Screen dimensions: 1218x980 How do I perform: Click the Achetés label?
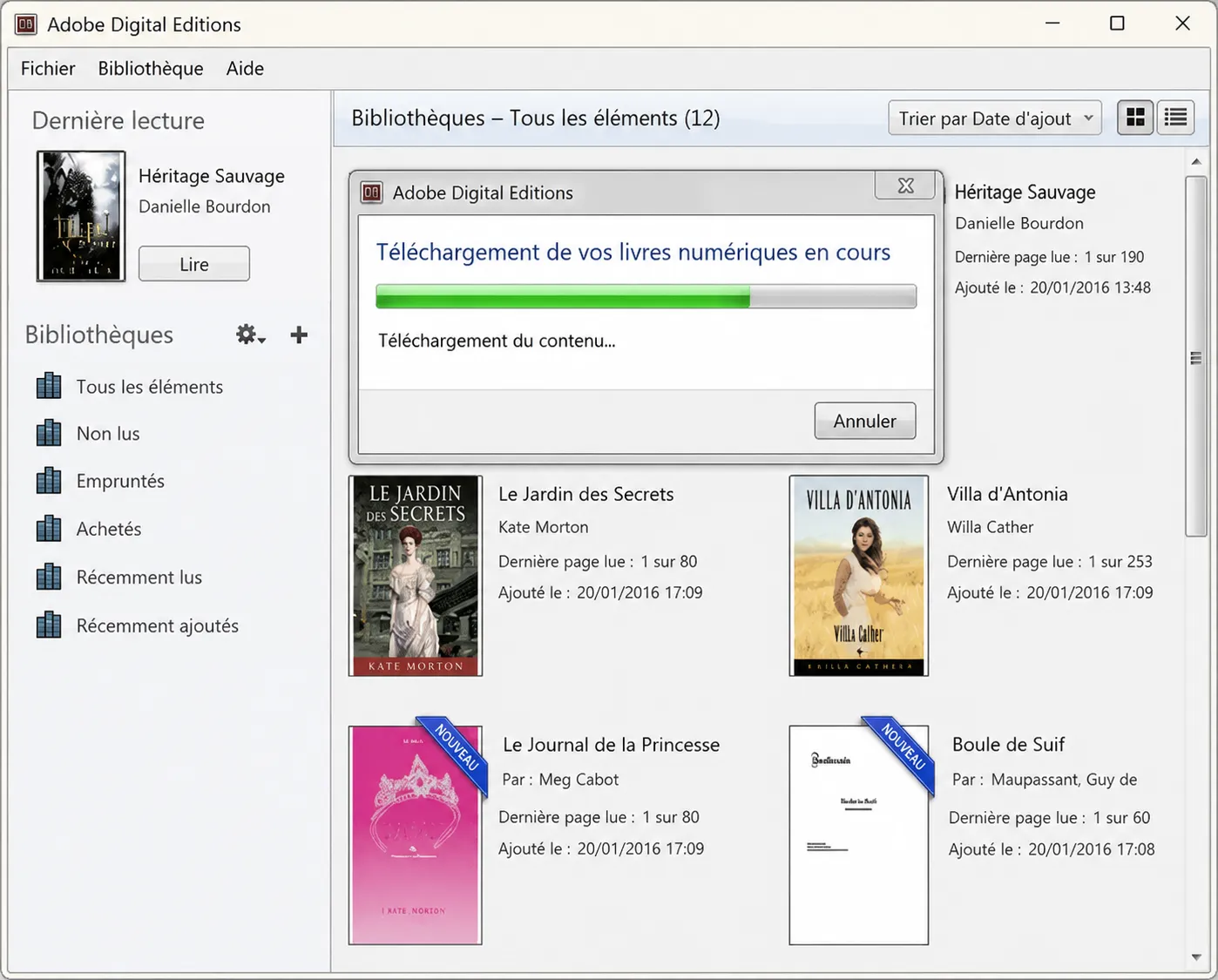[x=109, y=529]
